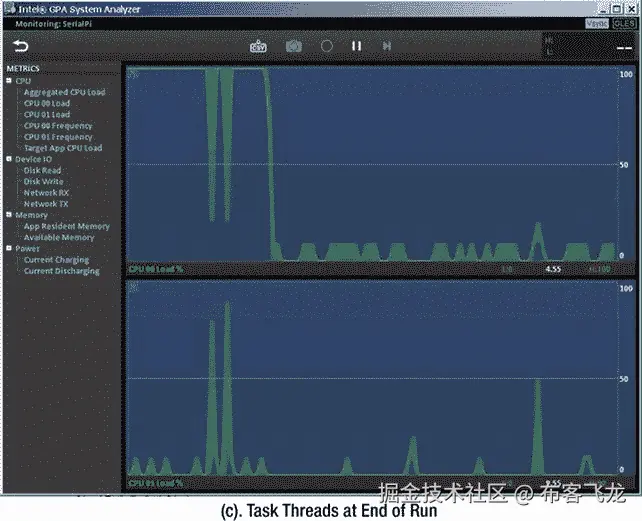This screenshot has width=642, height=521.
Task: Toggle the GLES button
Action: click(624, 24)
